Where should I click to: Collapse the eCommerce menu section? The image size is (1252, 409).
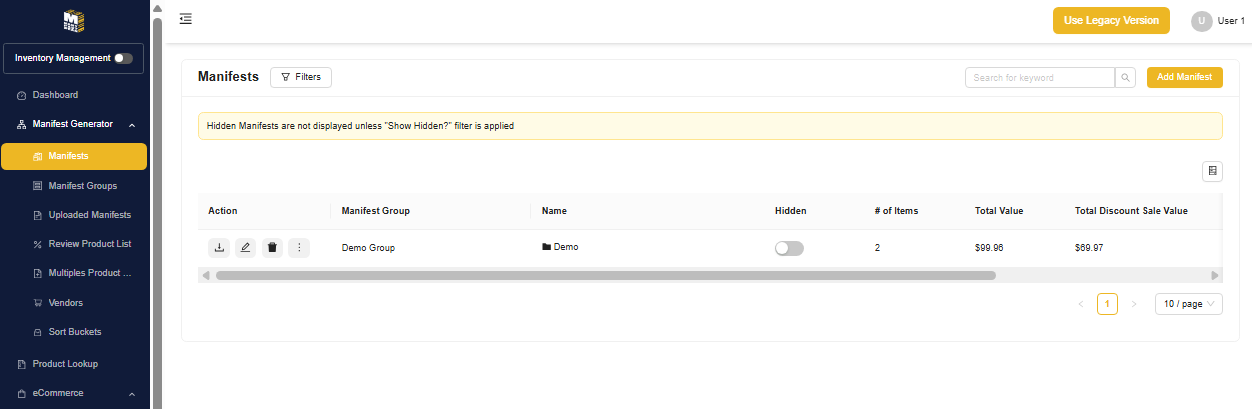click(x=132, y=394)
